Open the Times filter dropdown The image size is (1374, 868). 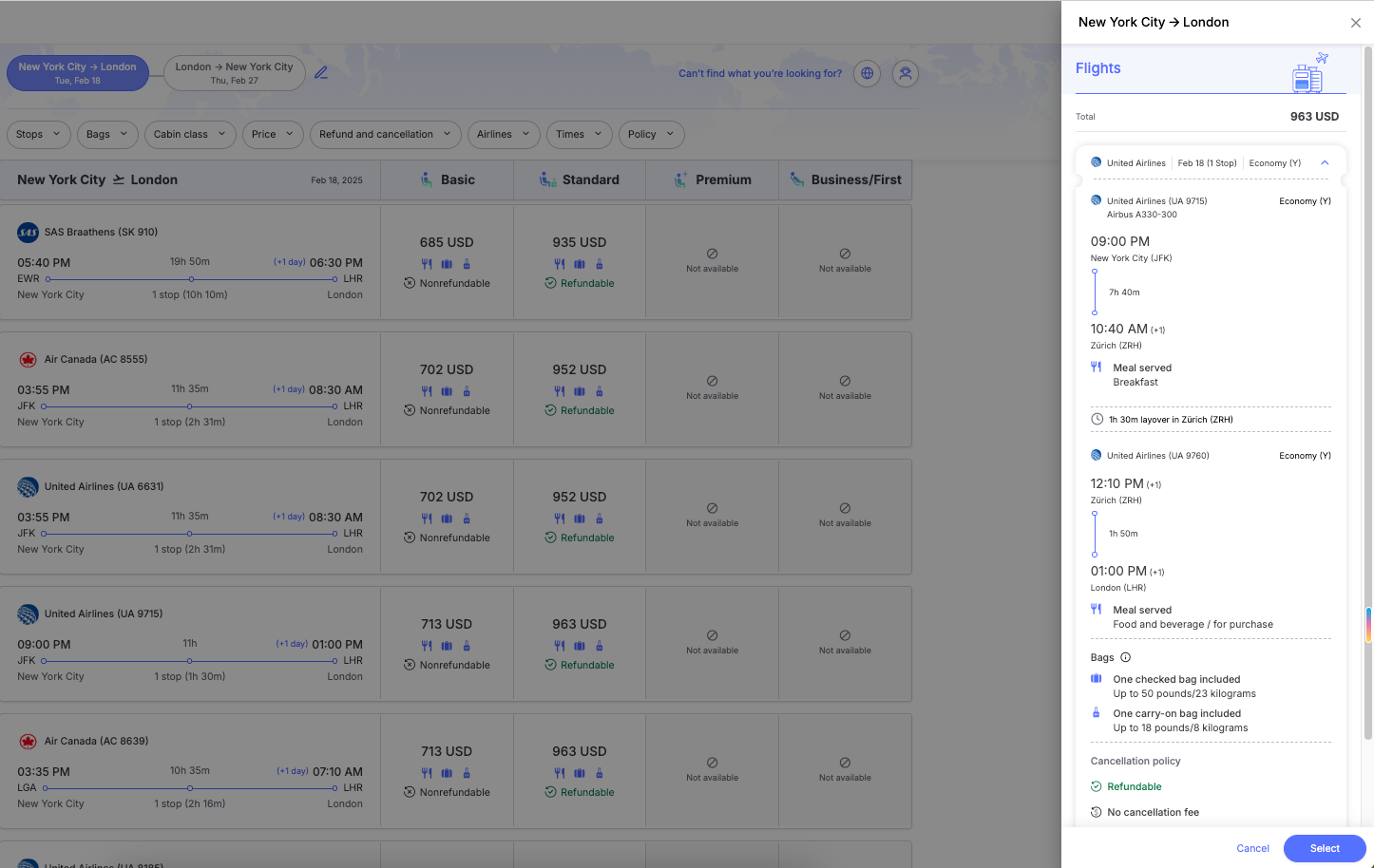coord(580,134)
